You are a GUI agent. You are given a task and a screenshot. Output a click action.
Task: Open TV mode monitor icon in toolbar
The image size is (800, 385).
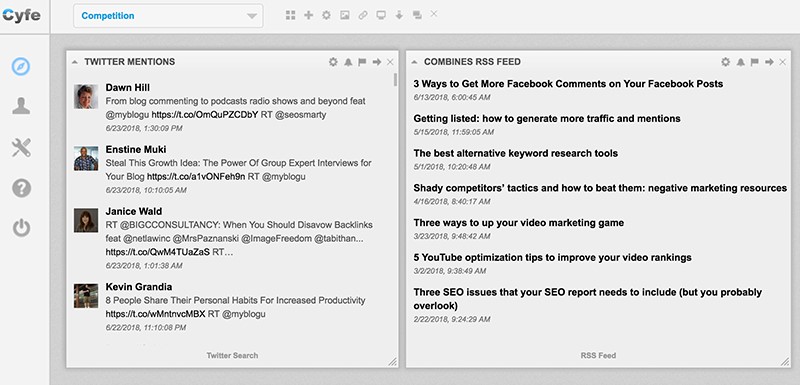coord(381,15)
